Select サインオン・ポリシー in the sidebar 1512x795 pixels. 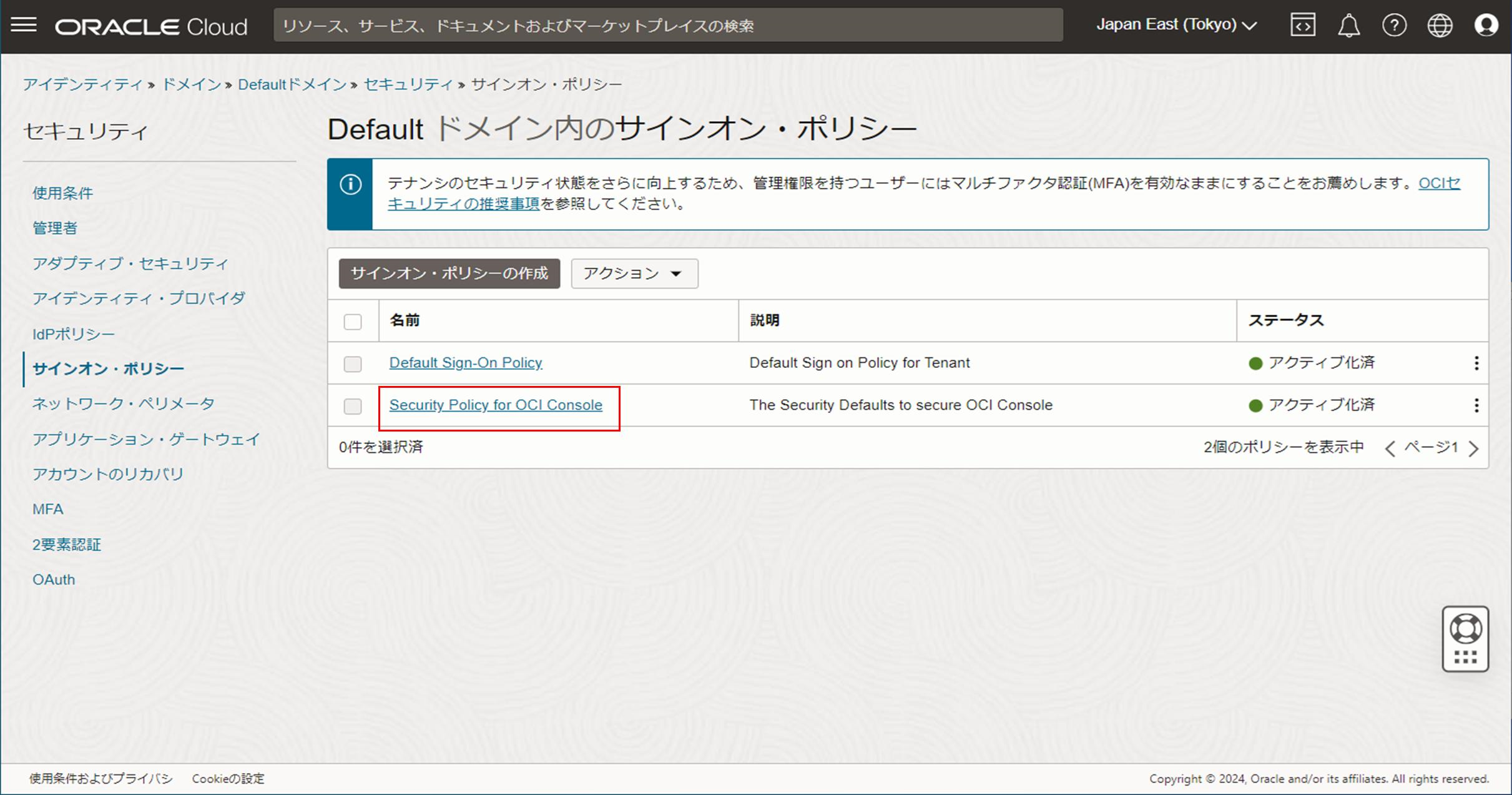pos(108,368)
